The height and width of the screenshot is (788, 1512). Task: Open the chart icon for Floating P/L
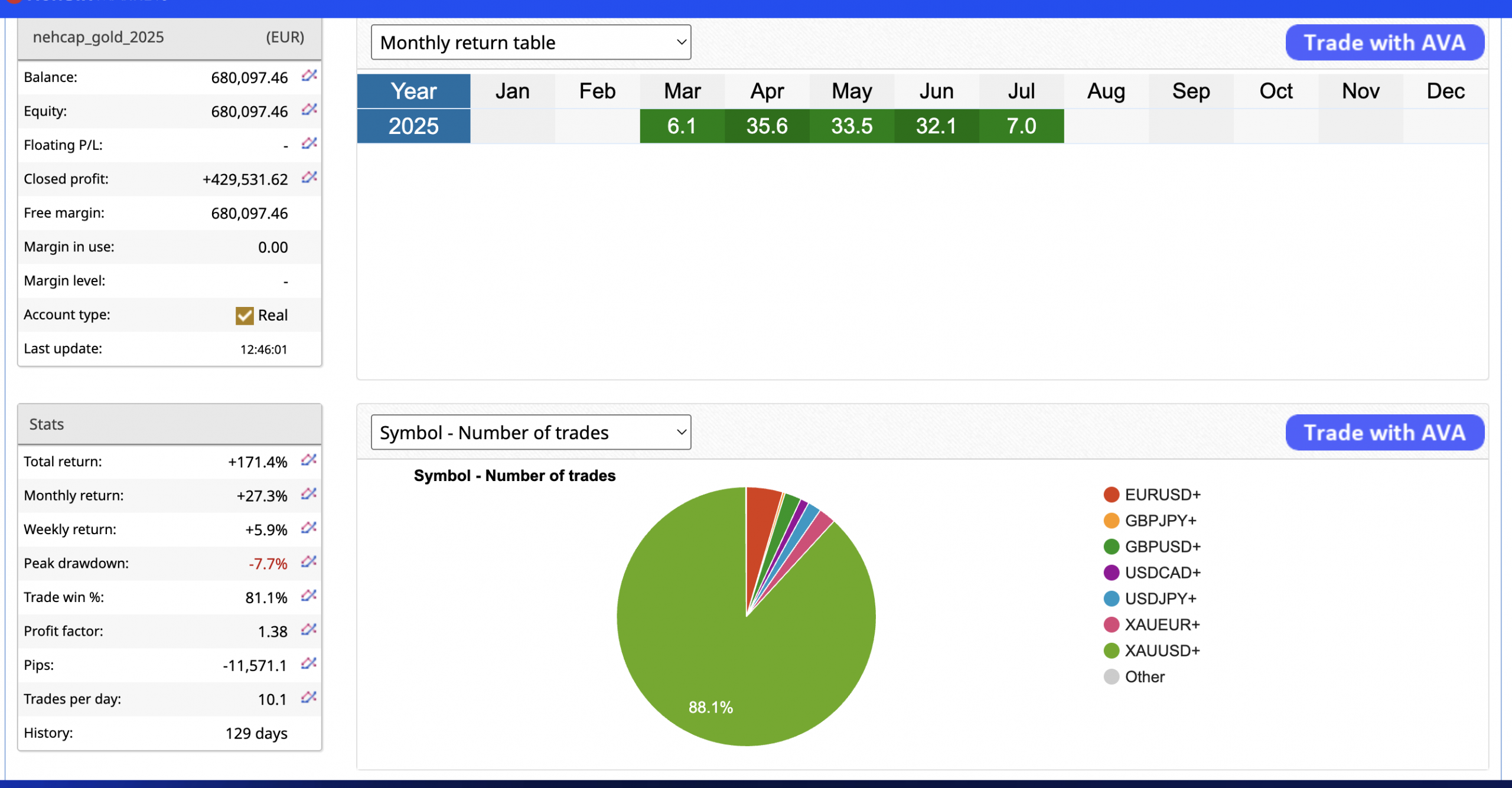pyautogui.click(x=309, y=143)
